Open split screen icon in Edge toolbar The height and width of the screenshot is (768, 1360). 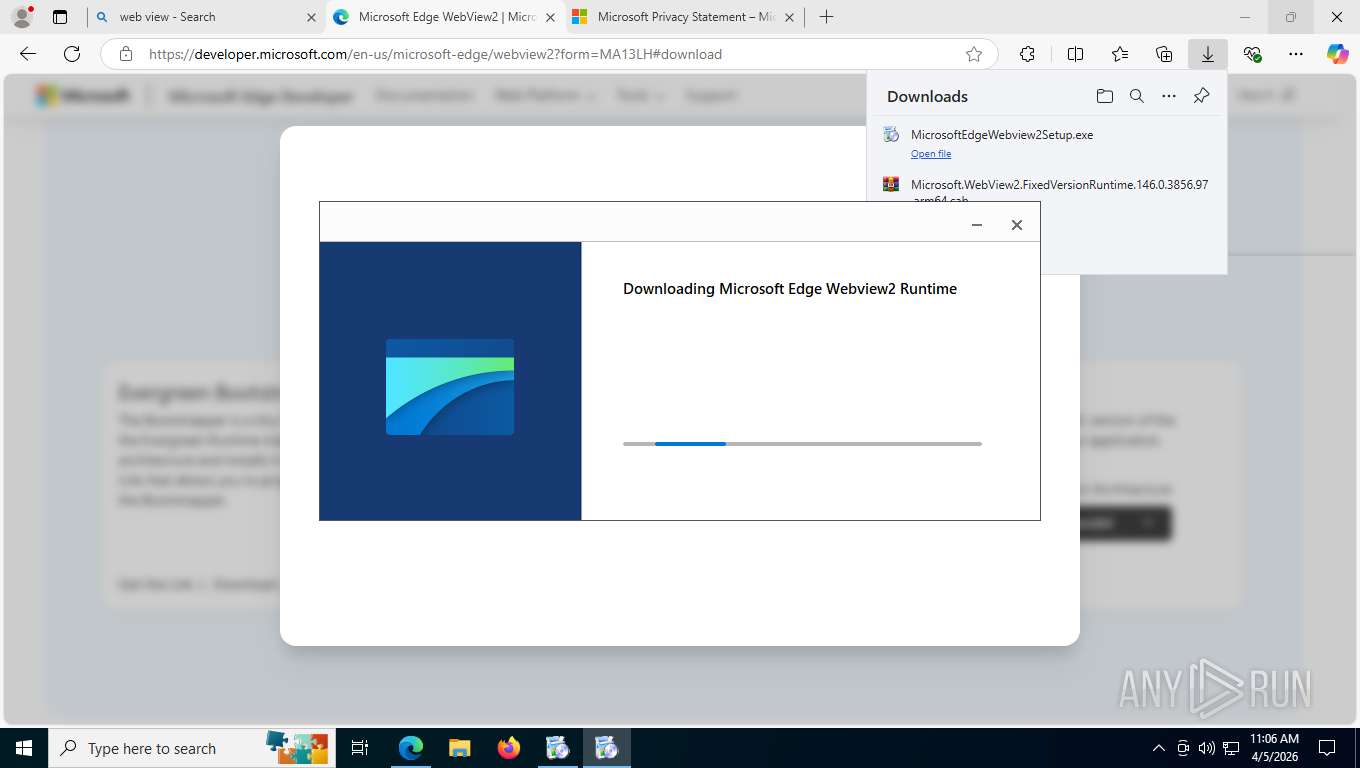1076,54
